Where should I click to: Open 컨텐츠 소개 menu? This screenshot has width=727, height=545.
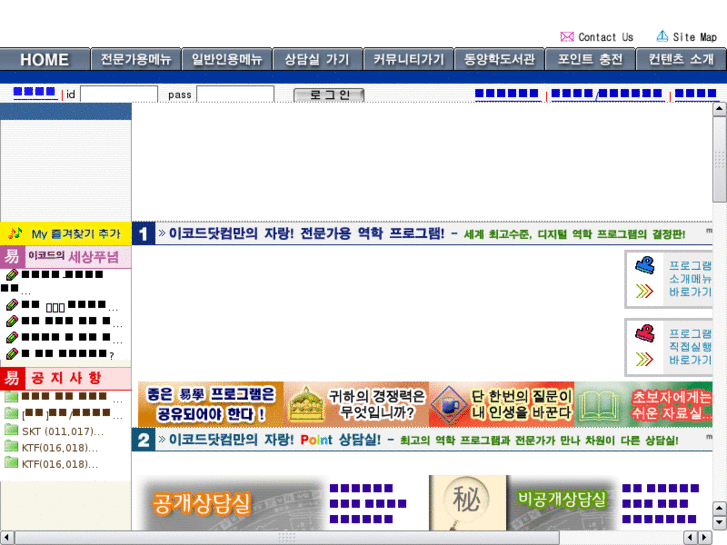(681, 59)
